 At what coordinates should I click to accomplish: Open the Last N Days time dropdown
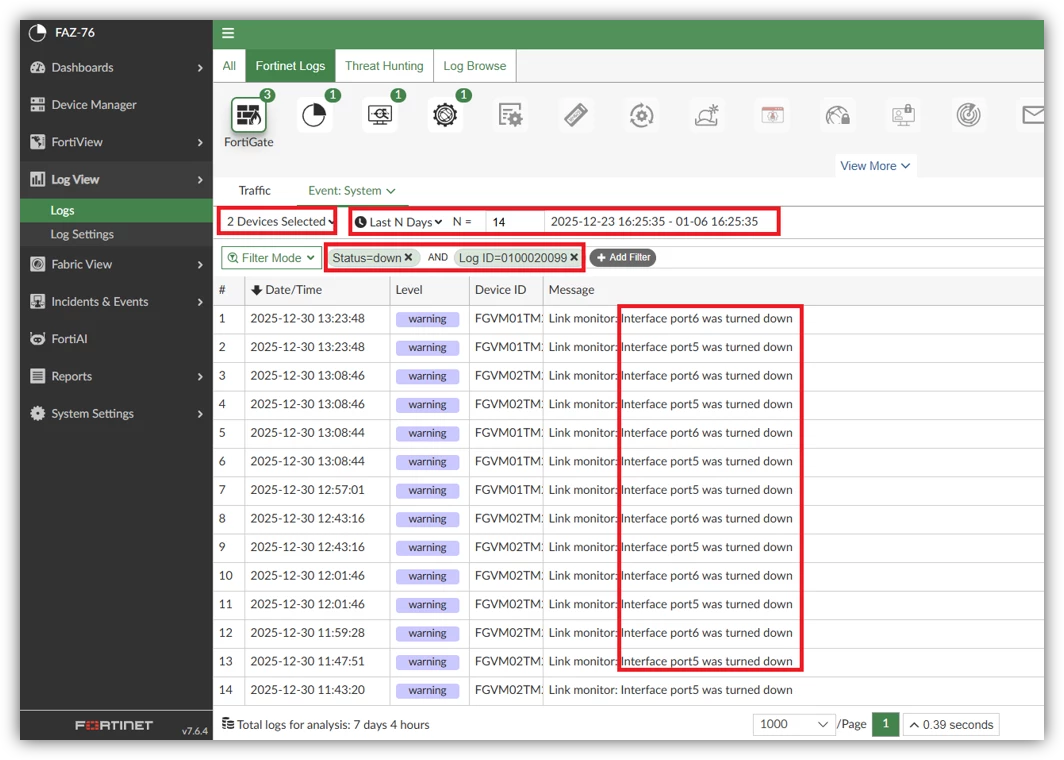click(x=398, y=222)
